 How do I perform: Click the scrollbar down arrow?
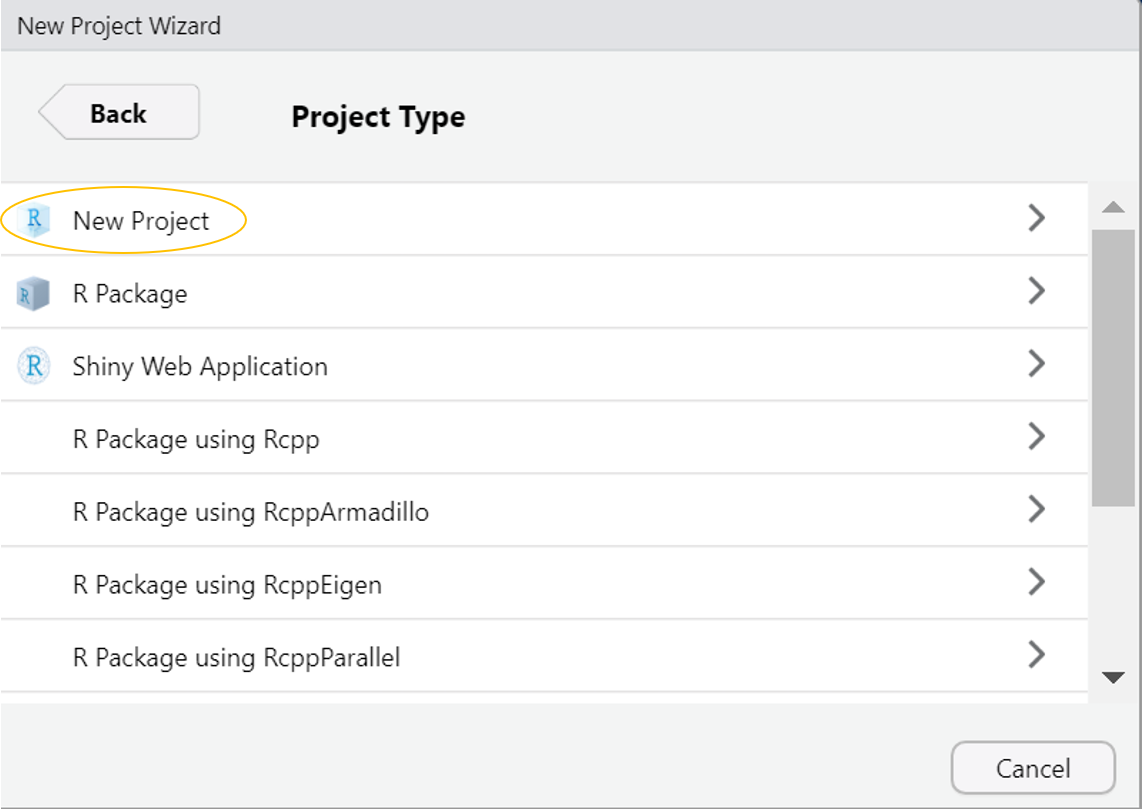click(1113, 678)
